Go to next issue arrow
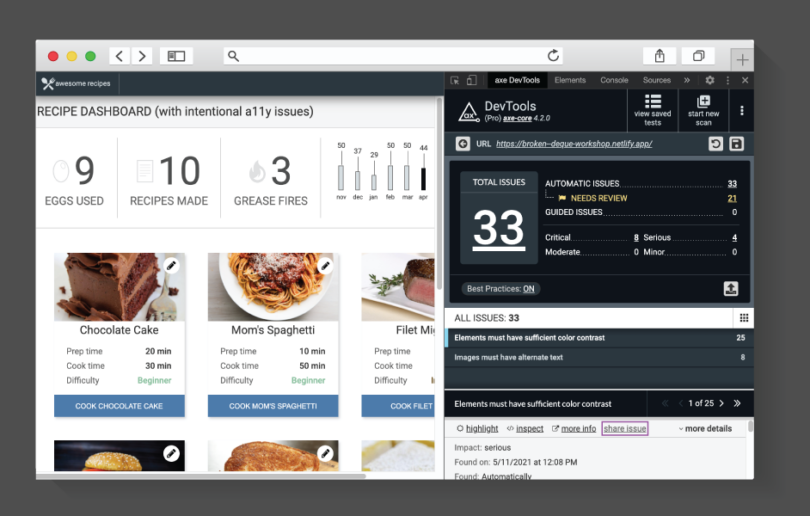Screen dimensions: 810x516 (722, 403)
